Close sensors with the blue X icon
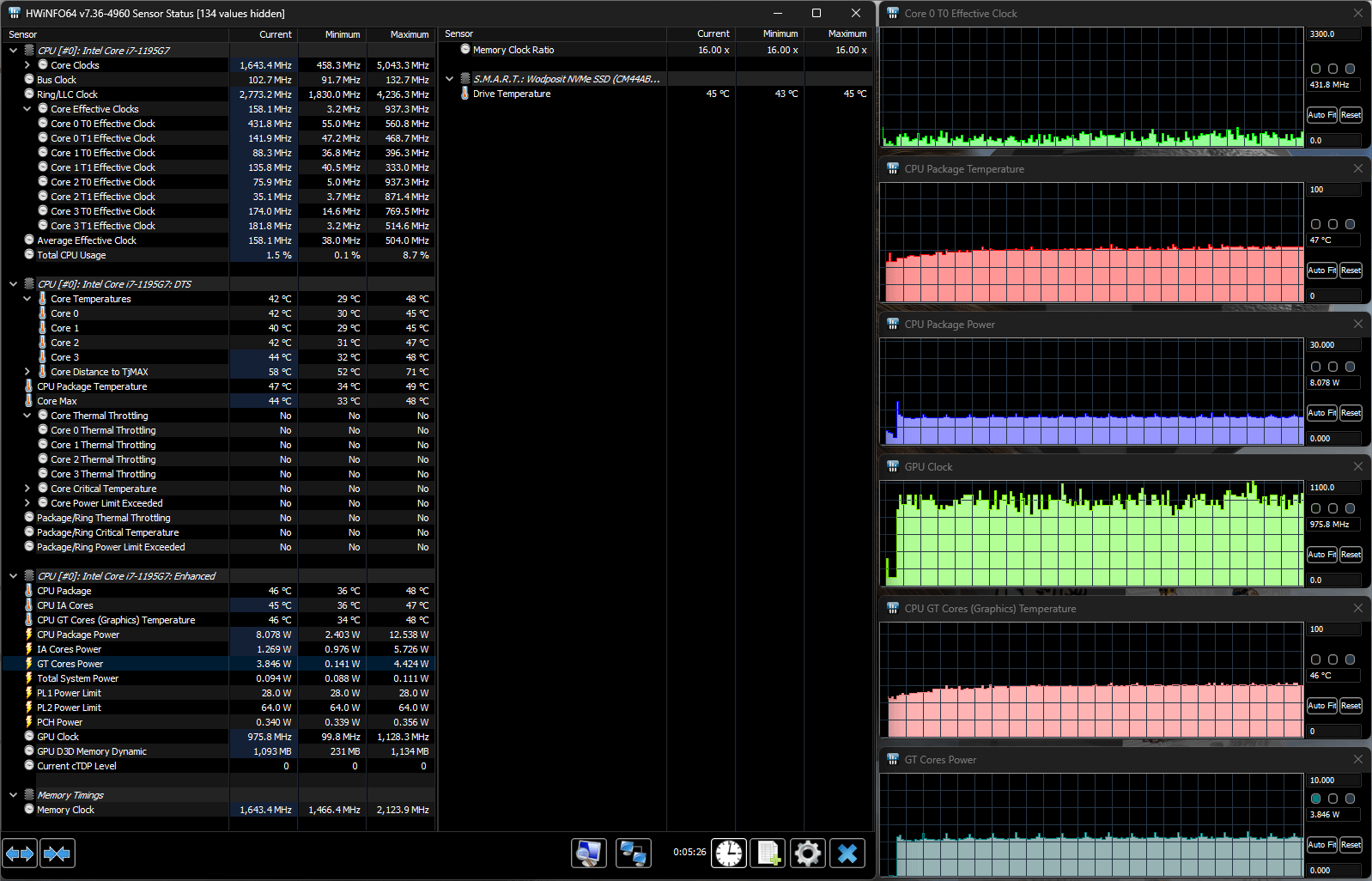The height and width of the screenshot is (881, 1372). coord(847,854)
